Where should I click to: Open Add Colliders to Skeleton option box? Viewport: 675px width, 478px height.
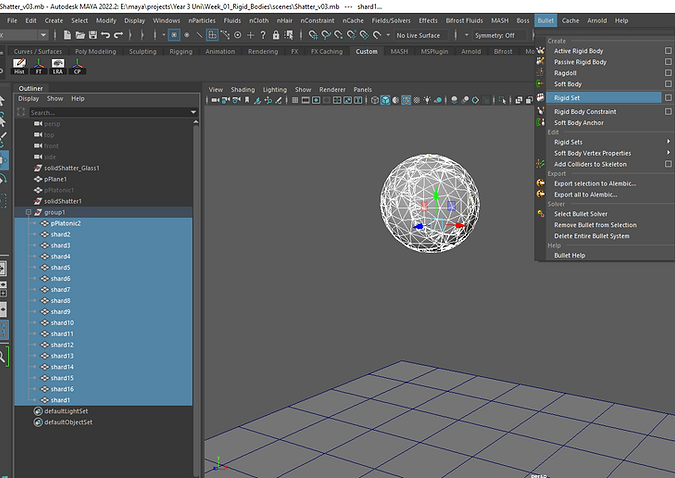(668, 164)
